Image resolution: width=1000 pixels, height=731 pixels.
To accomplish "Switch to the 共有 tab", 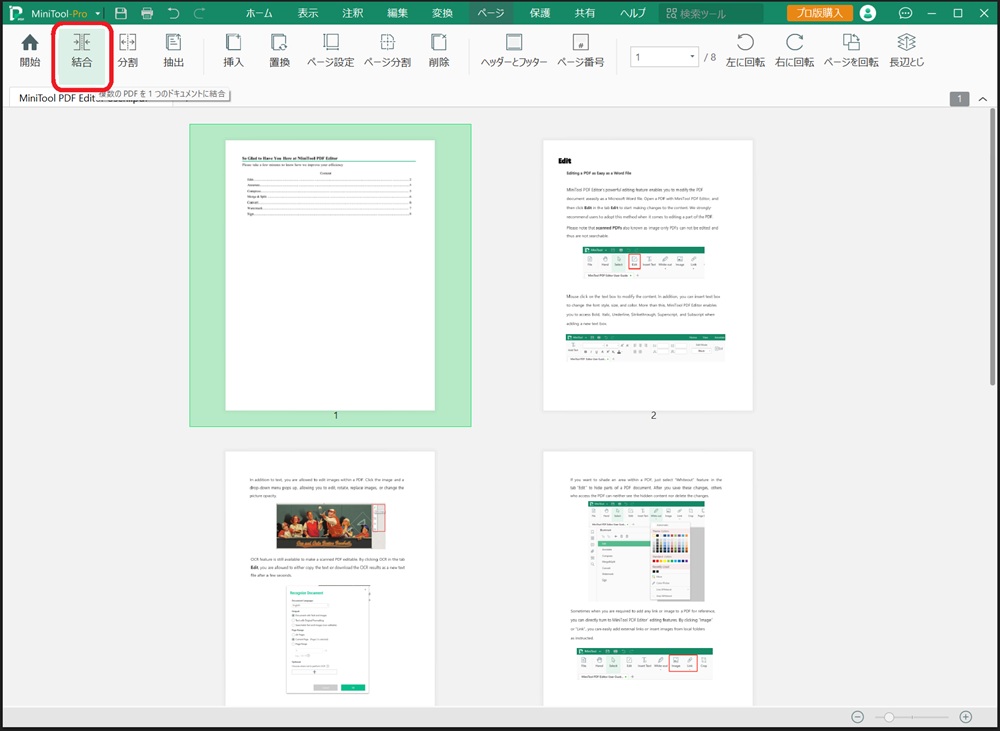I will (x=584, y=13).
